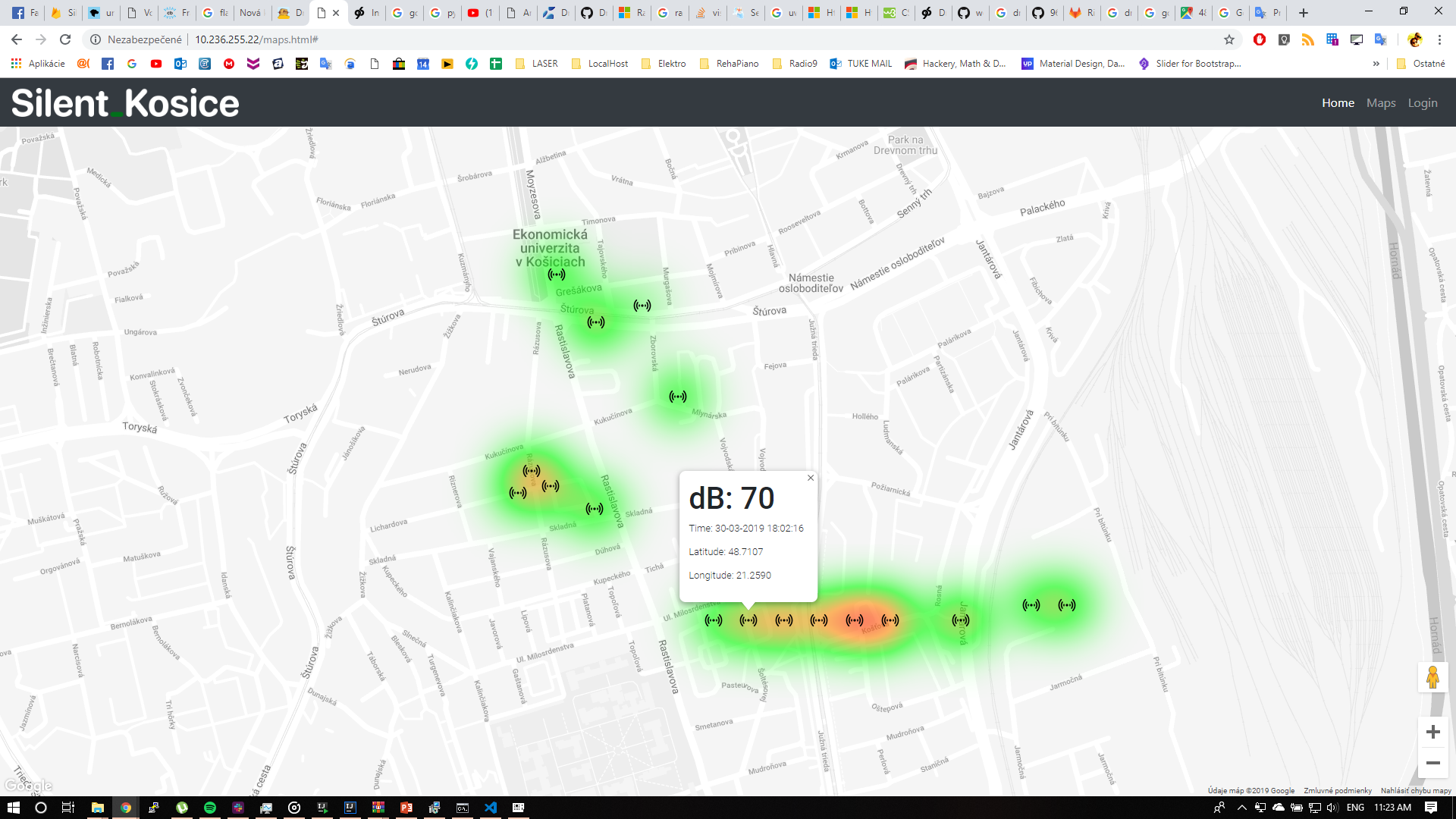
Task: Open the Login navigation link
Action: point(1423,103)
